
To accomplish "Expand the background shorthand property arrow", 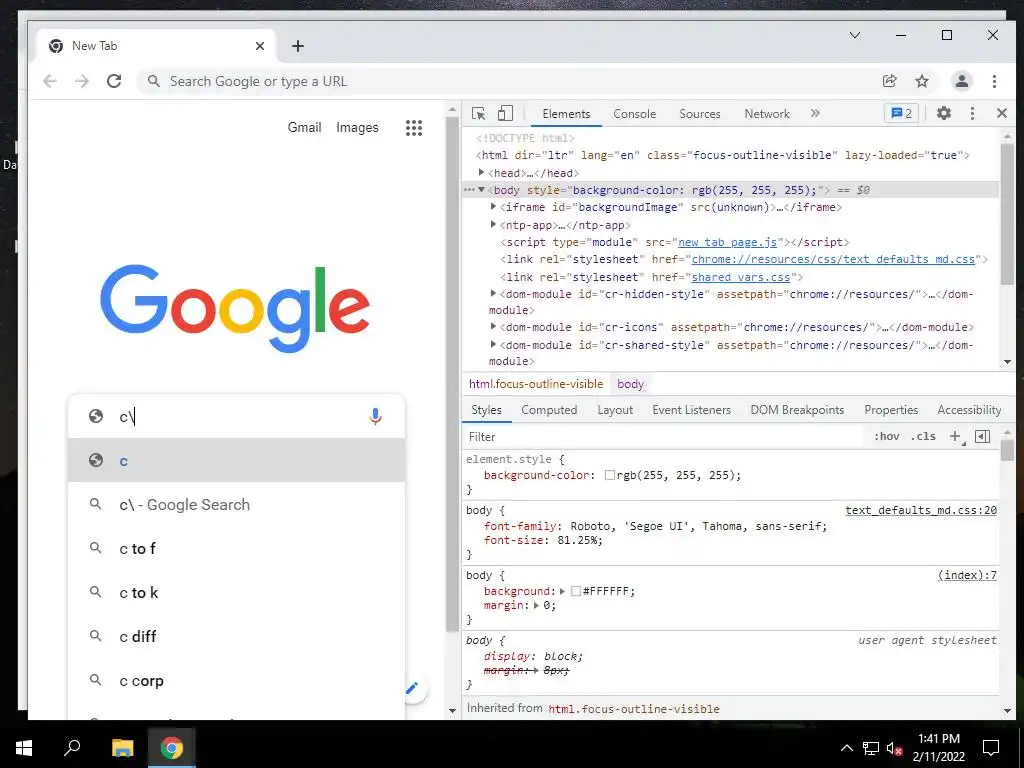I will 562,591.
